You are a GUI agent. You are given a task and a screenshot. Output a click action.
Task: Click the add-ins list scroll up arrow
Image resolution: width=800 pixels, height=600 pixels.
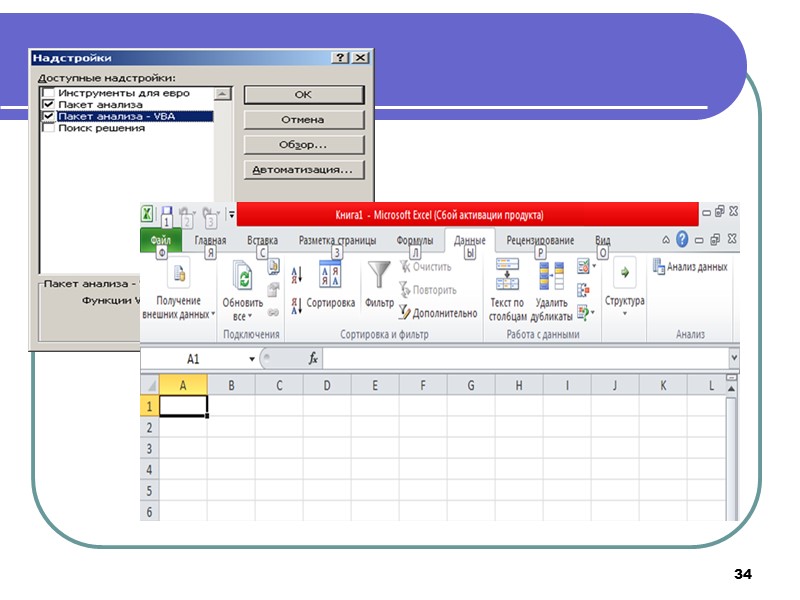pyautogui.click(x=223, y=94)
